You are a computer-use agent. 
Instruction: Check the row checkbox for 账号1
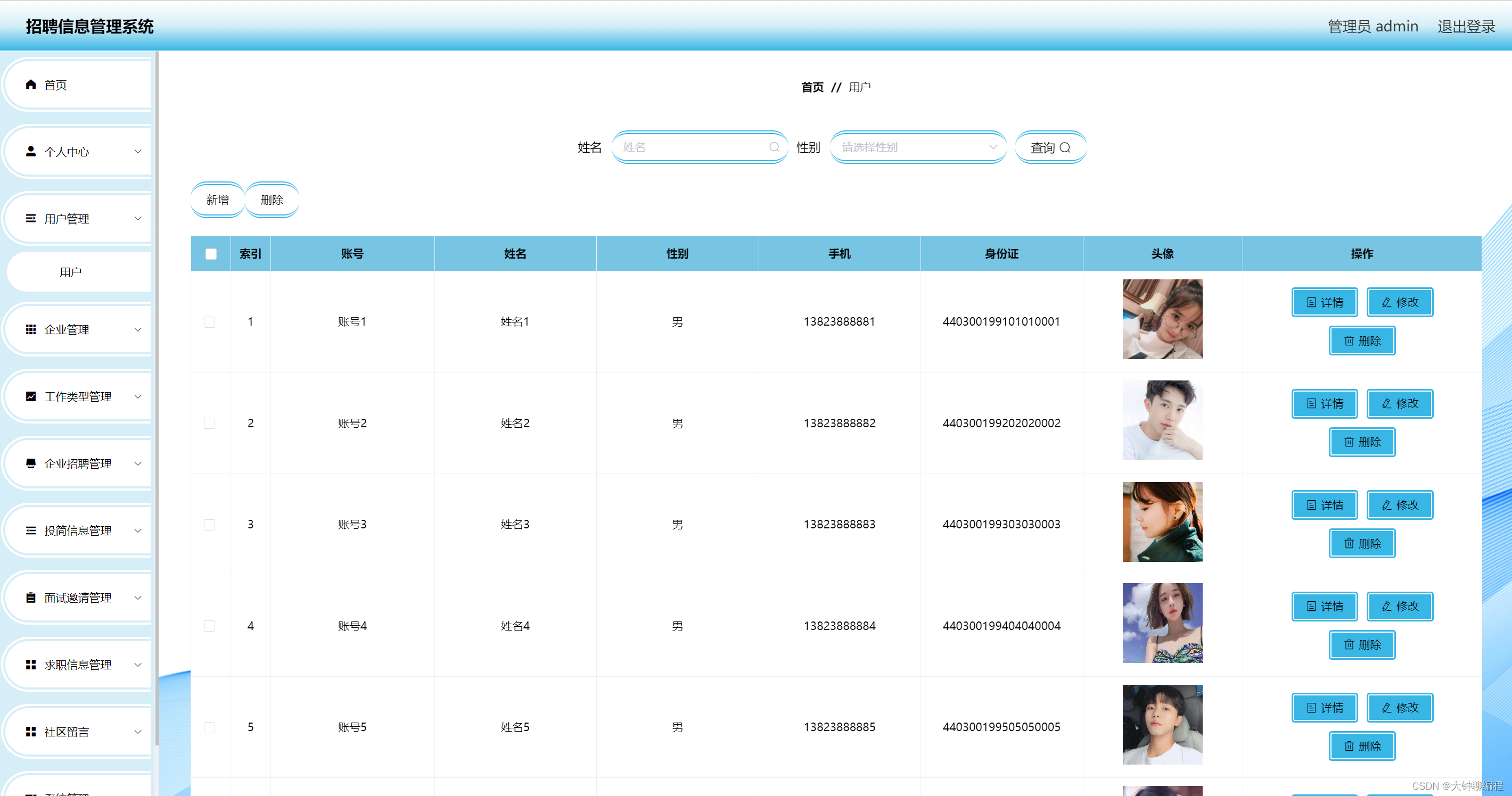[210, 322]
